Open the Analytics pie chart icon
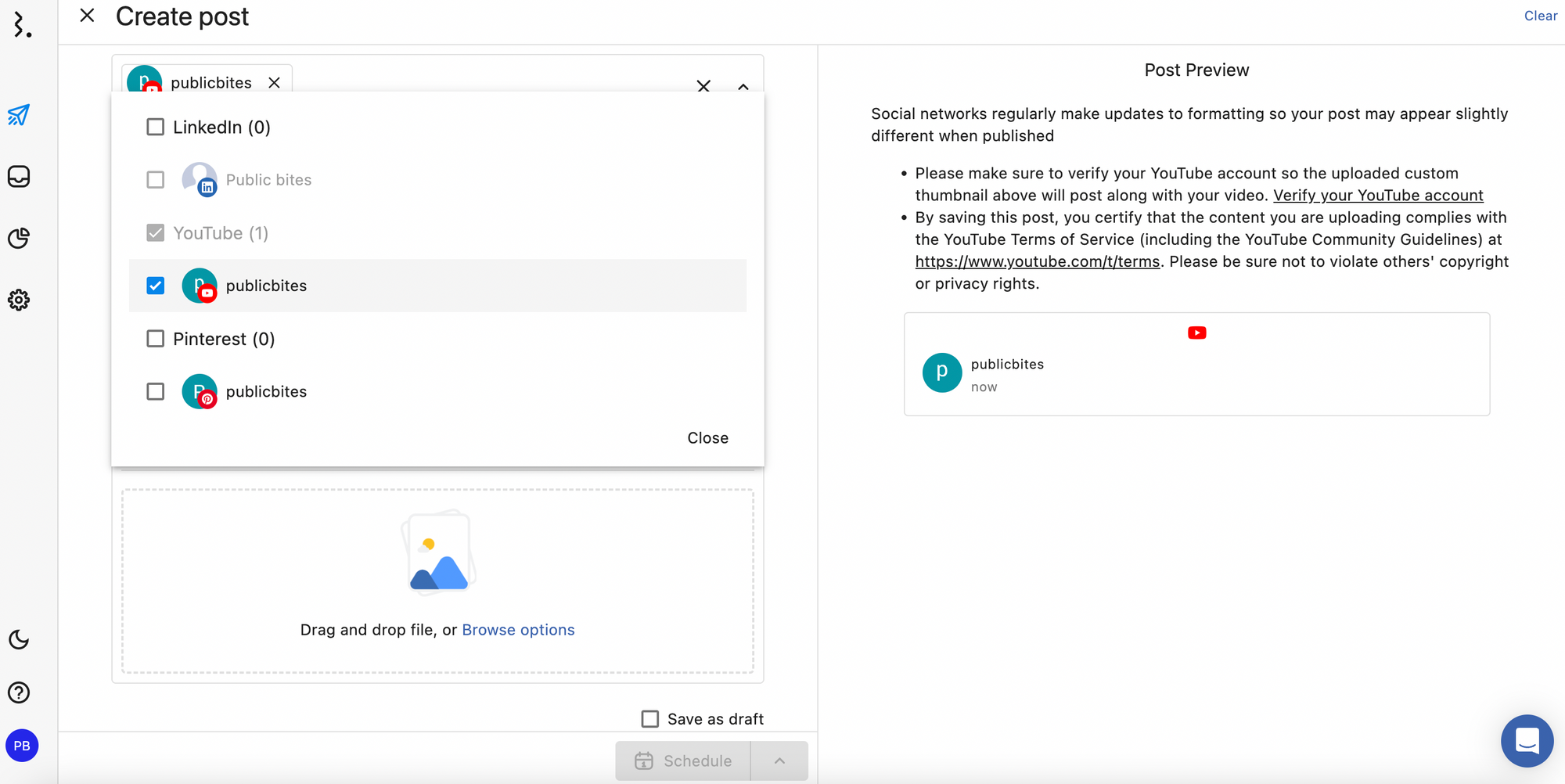The image size is (1565, 784). pos(19,238)
